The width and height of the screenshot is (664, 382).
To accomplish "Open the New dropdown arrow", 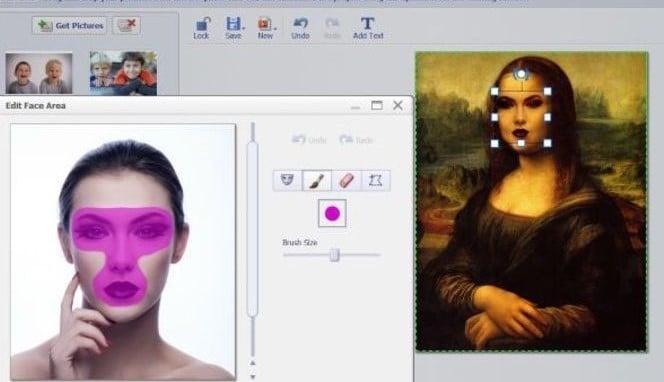I will click(x=275, y=28).
